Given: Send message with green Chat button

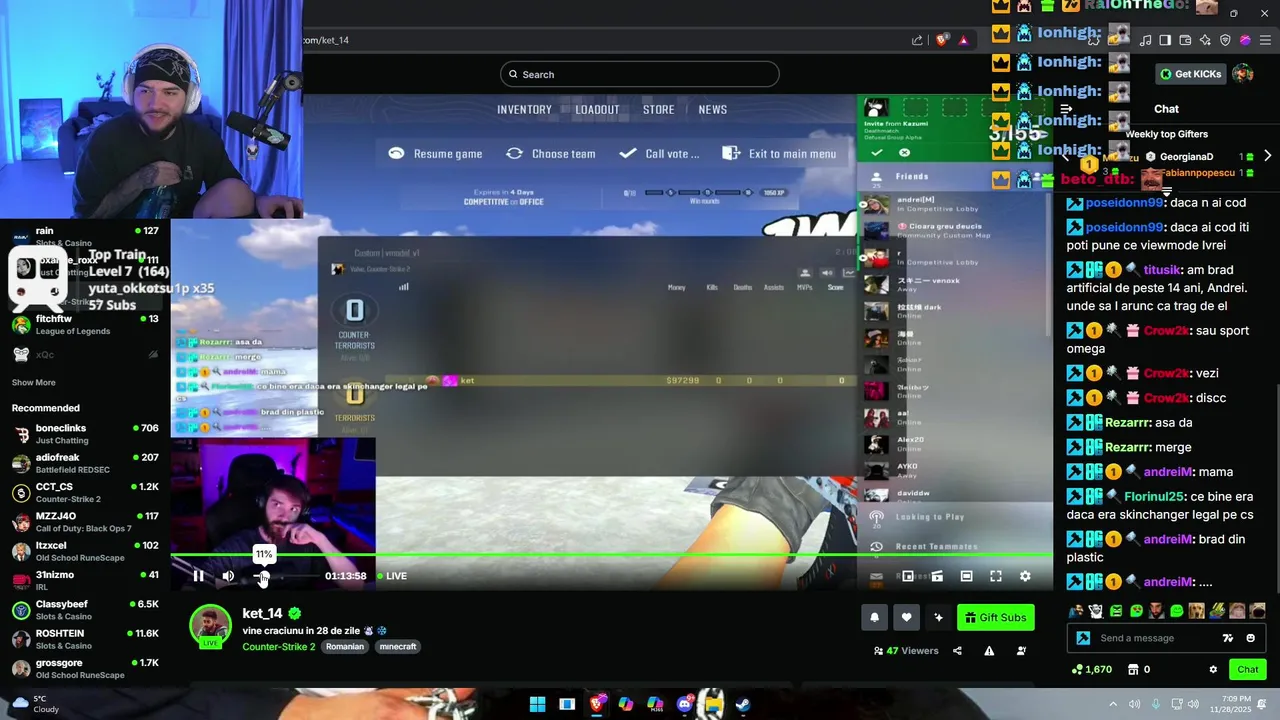Looking at the screenshot, I should [x=1248, y=669].
